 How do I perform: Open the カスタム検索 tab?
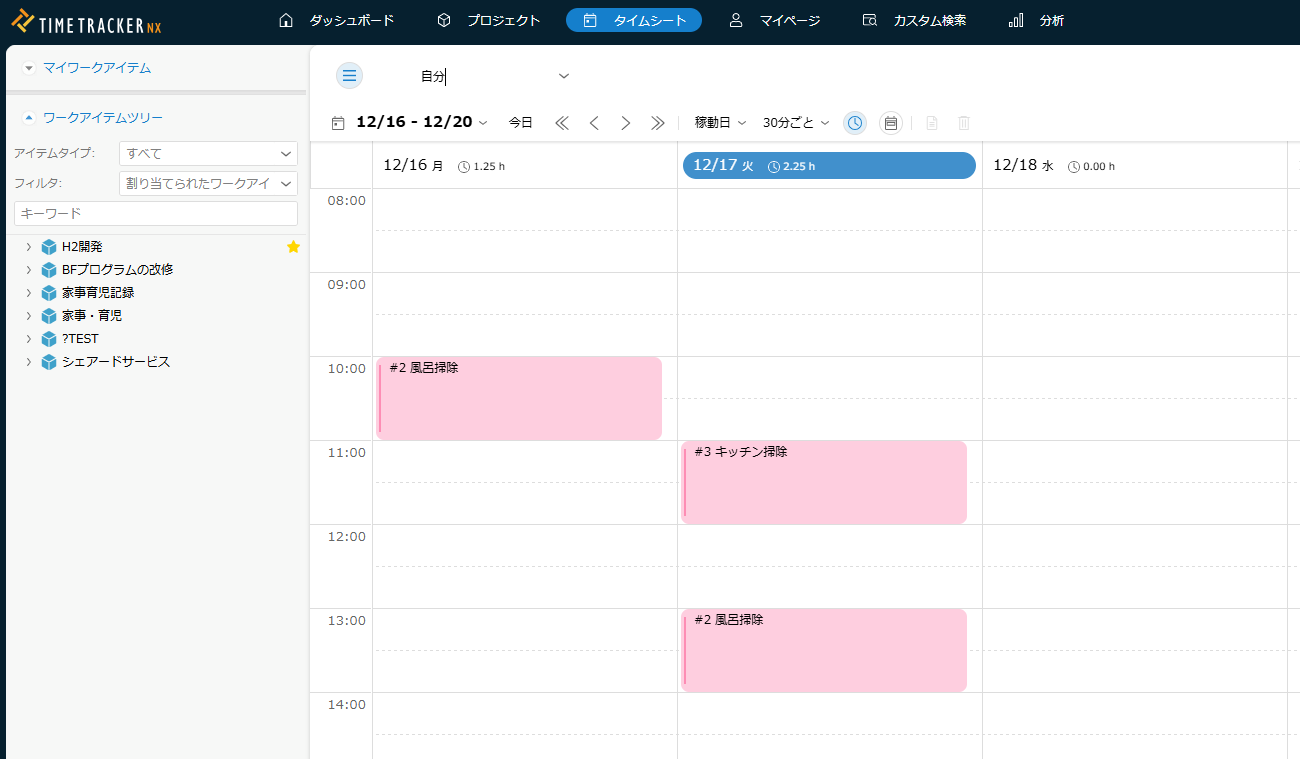pos(914,20)
